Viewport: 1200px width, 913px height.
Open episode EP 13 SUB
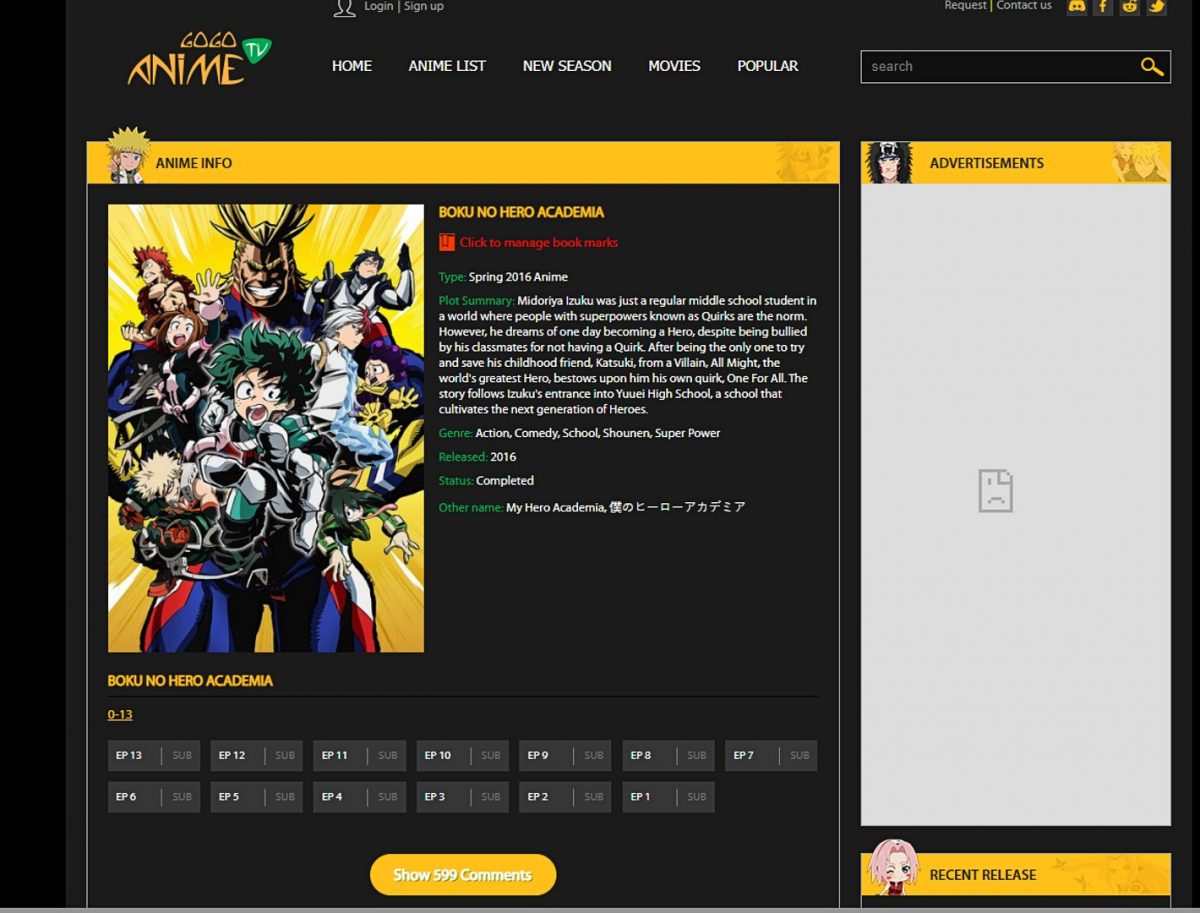[x=154, y=755]
